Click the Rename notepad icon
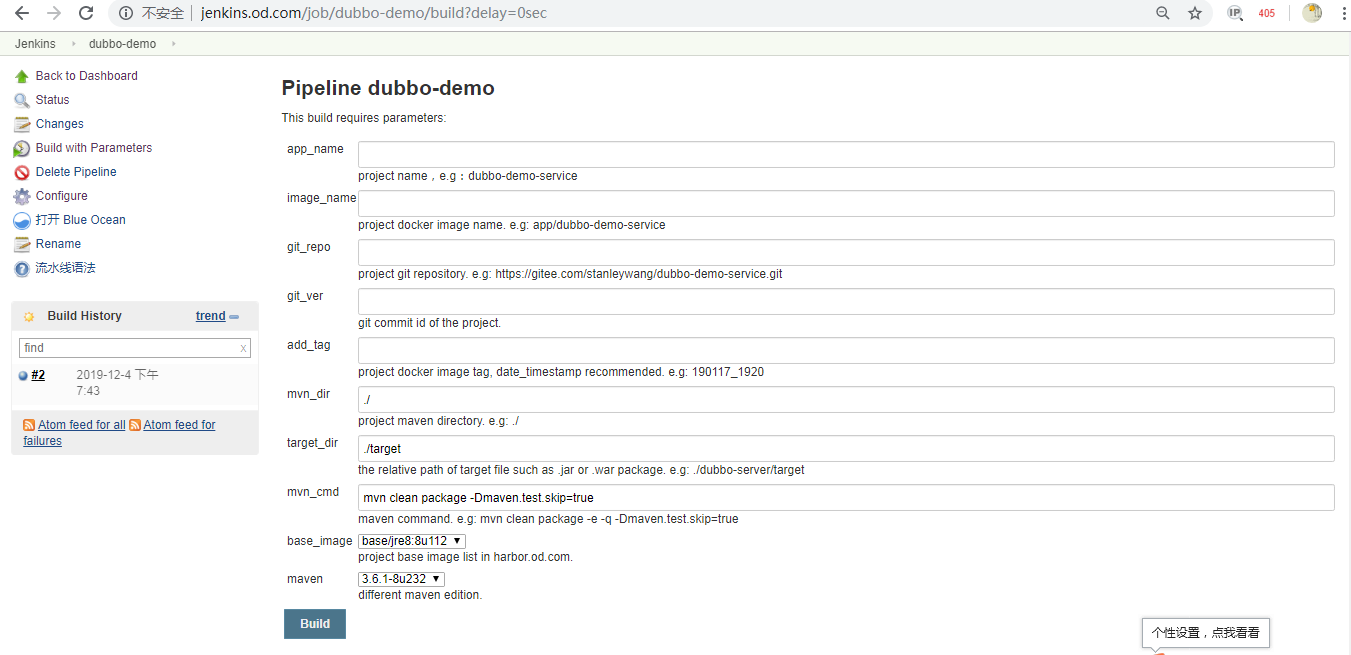 [x=22, y=244]
